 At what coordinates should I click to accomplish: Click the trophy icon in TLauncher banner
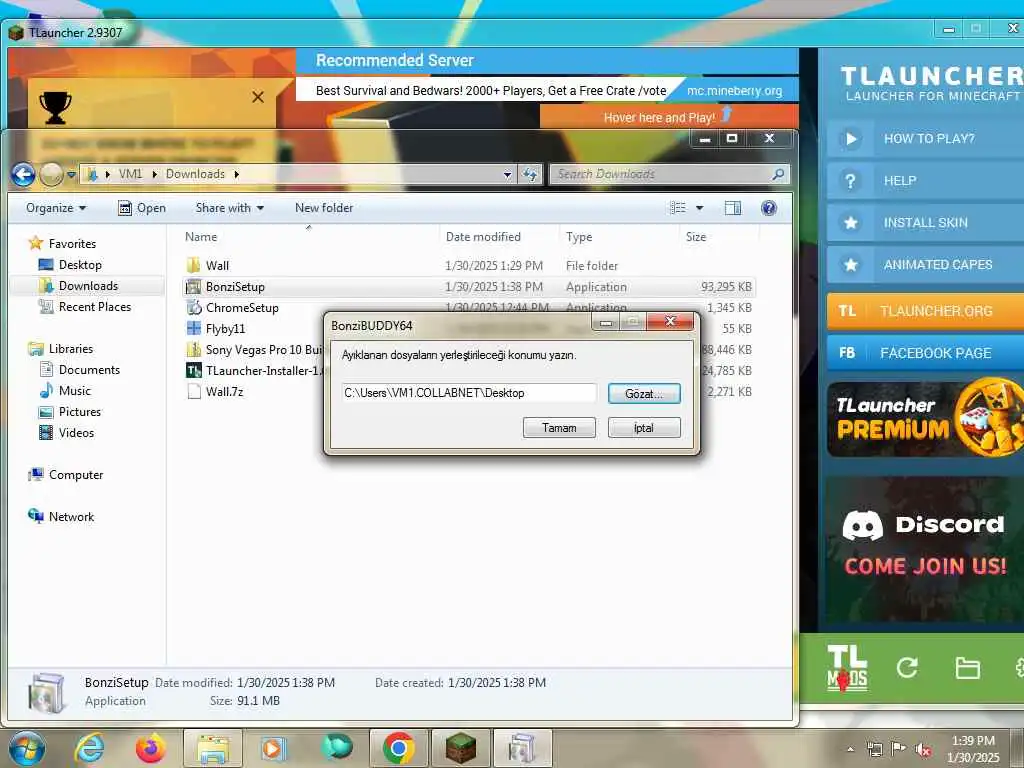click(x=56, y=107)
